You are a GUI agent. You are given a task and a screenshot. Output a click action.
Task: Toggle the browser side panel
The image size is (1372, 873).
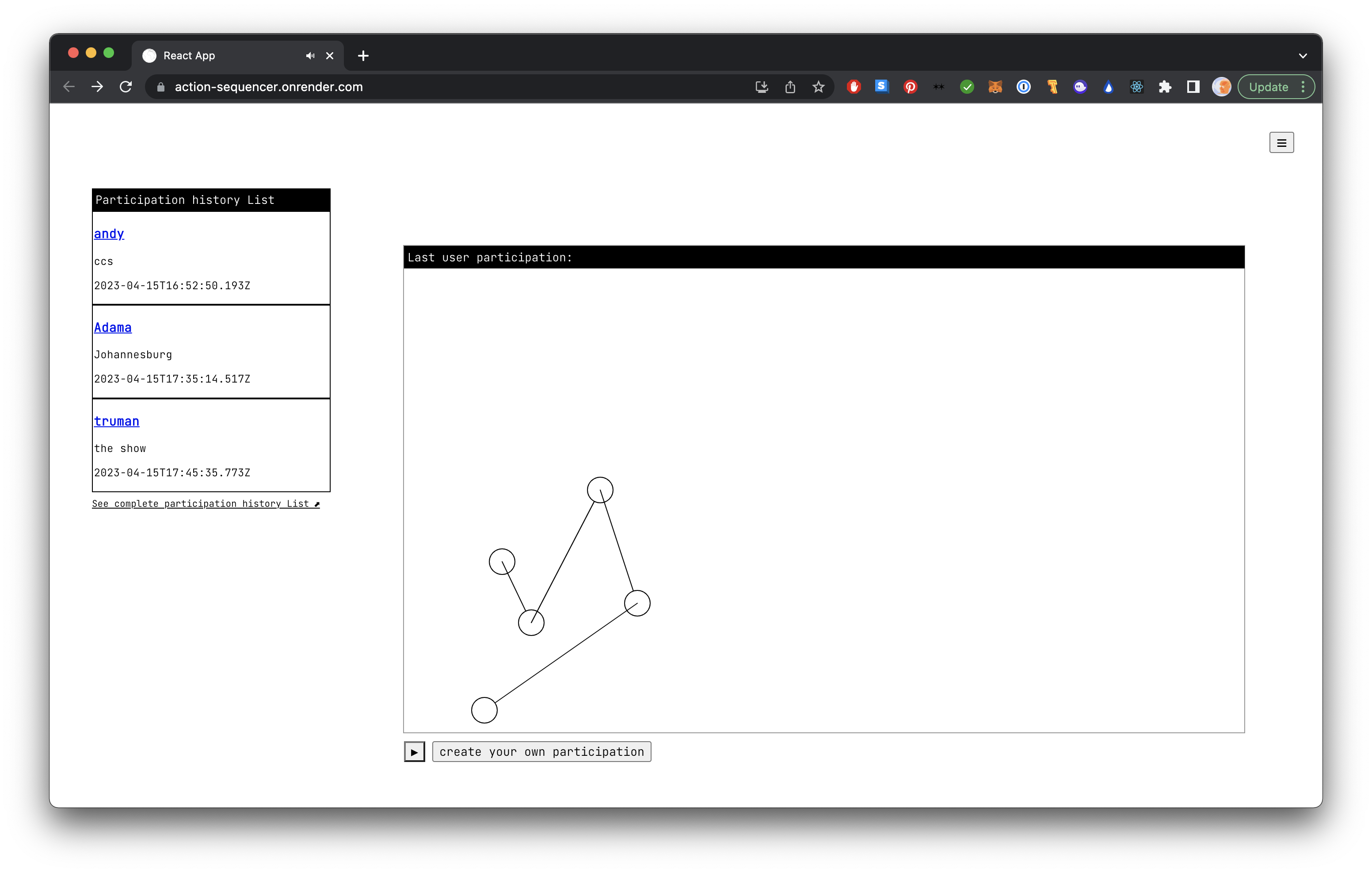[1193, 87]
